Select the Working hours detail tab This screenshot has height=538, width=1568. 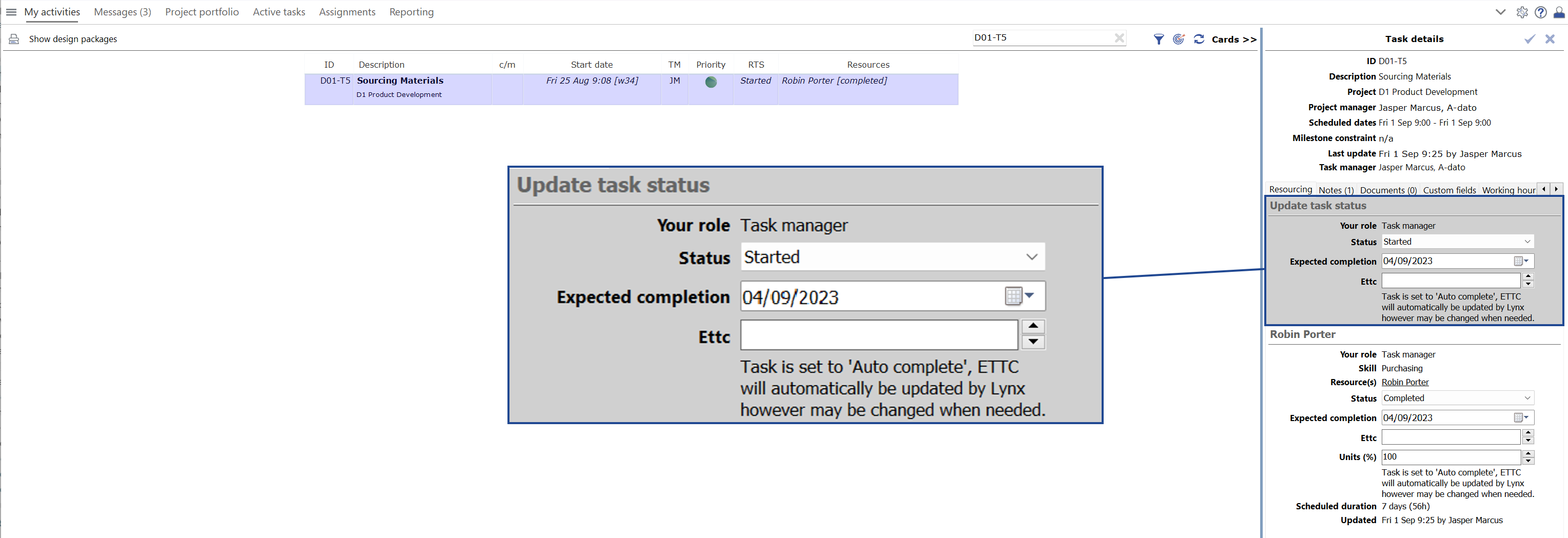[1508, 190]
